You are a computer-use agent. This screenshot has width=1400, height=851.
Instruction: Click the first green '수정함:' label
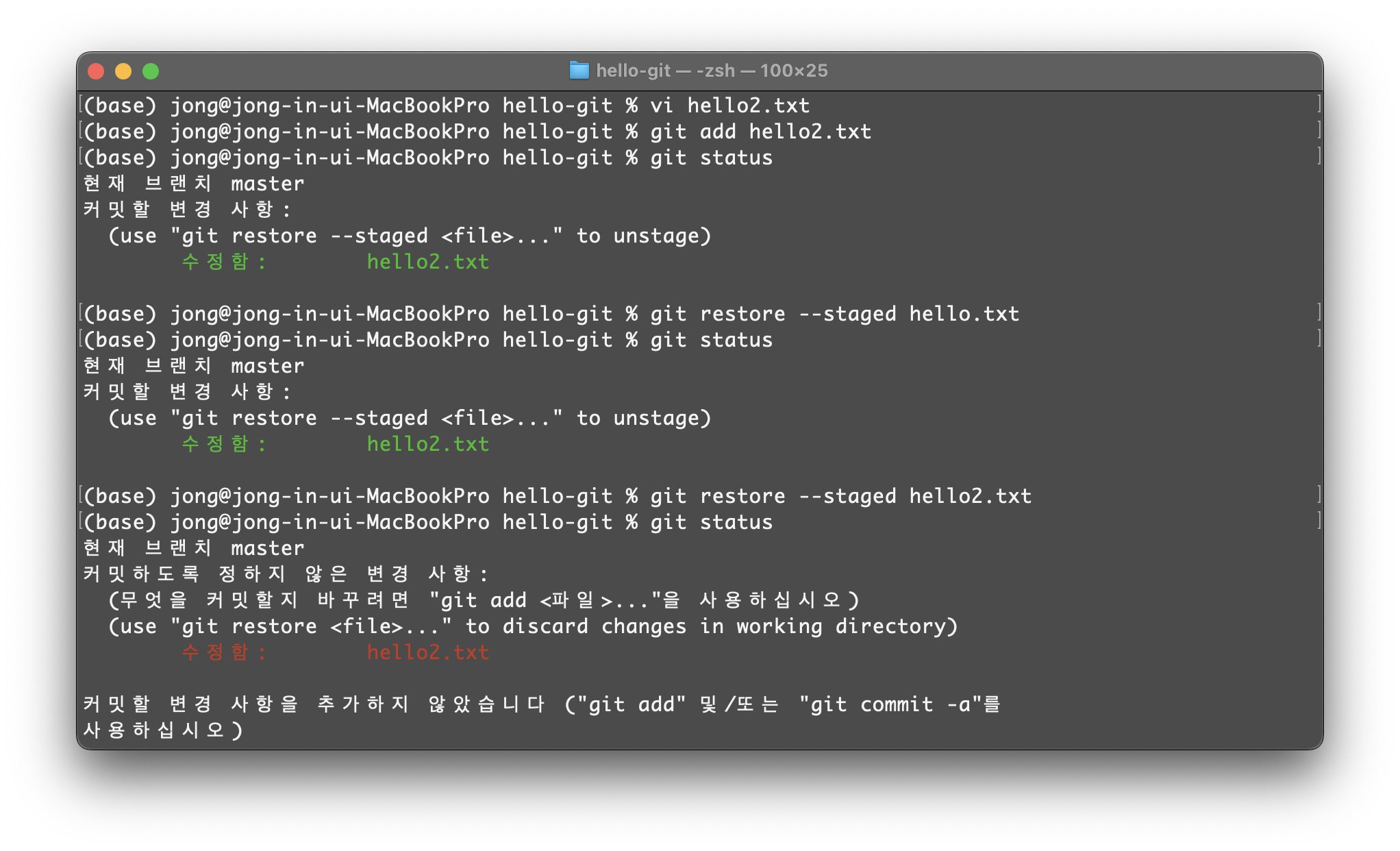coord(223,262)
